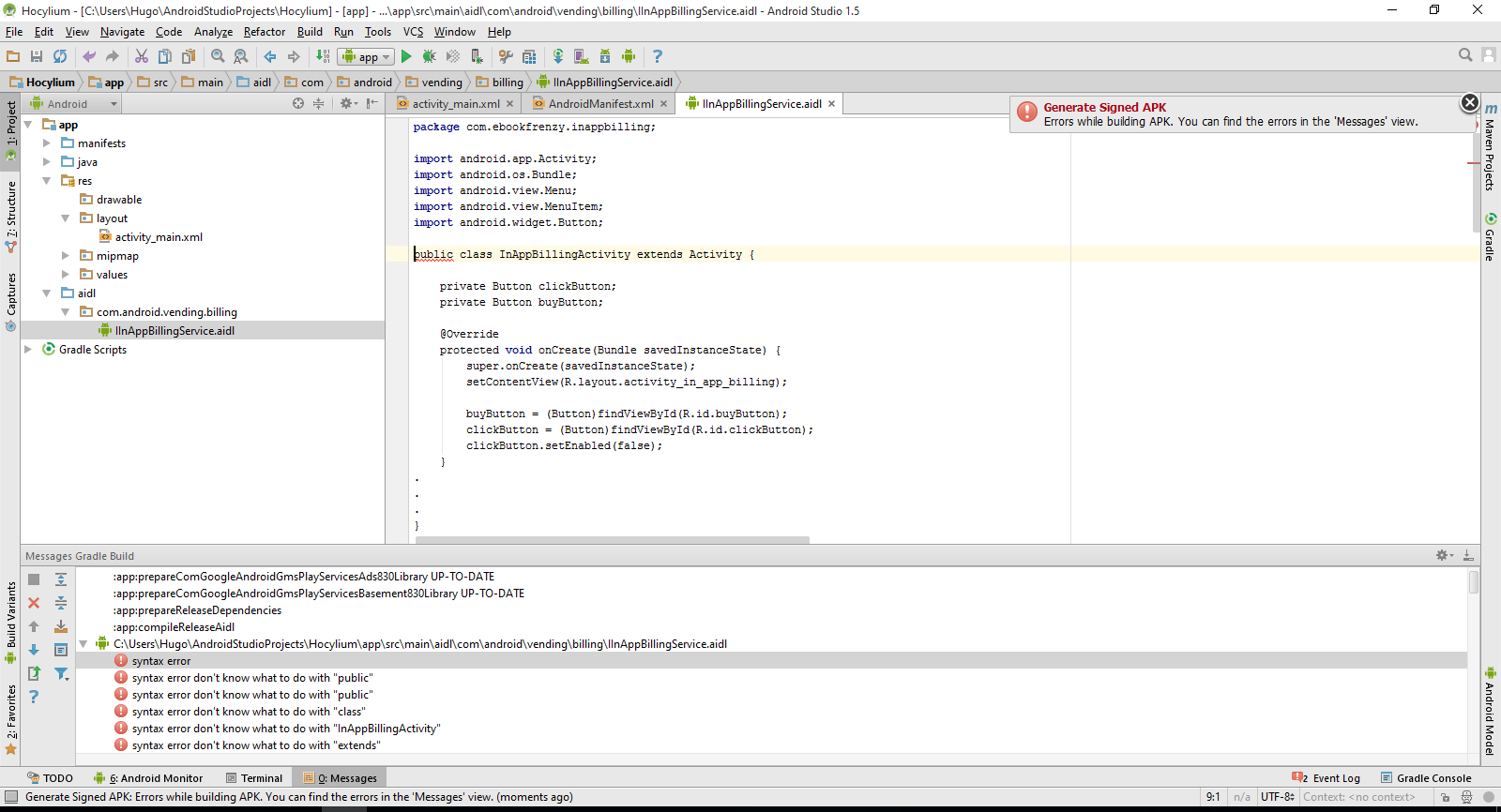This screenshot has height=812, width=1501.
Task: Click the Debug app bug icon
Action: [x=430, y=56]
